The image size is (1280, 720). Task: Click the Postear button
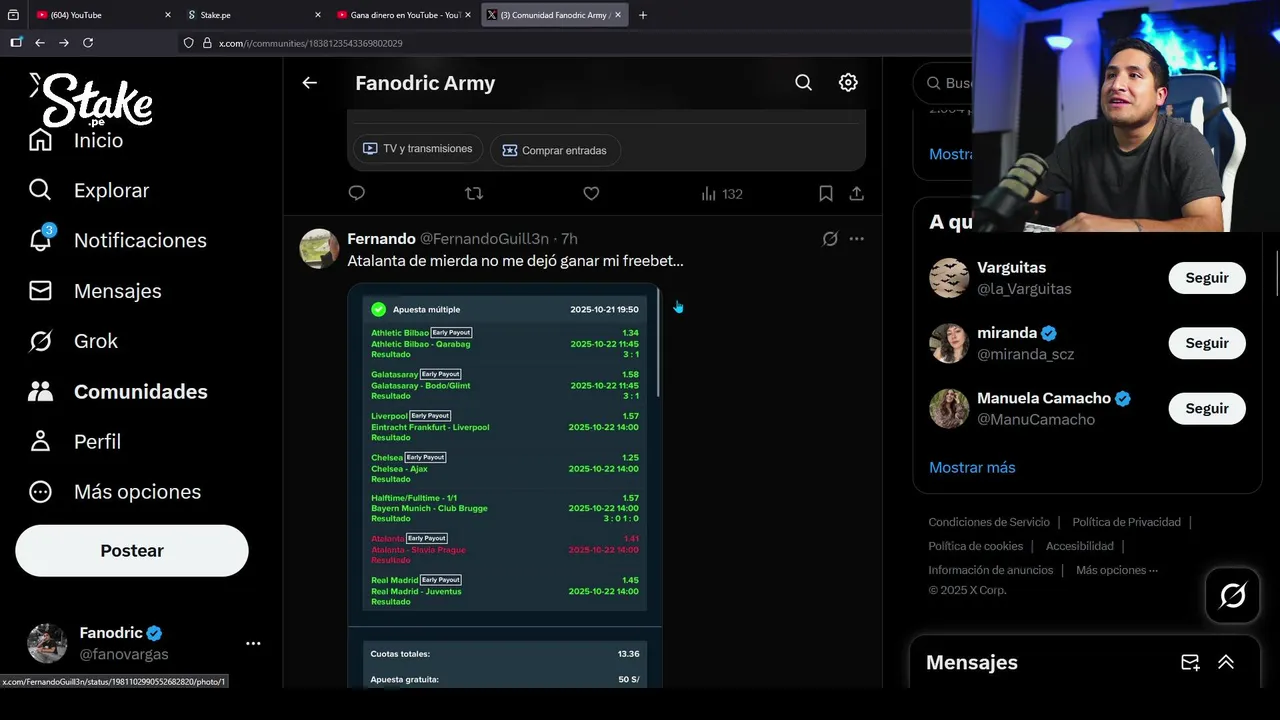pos(132,551)
